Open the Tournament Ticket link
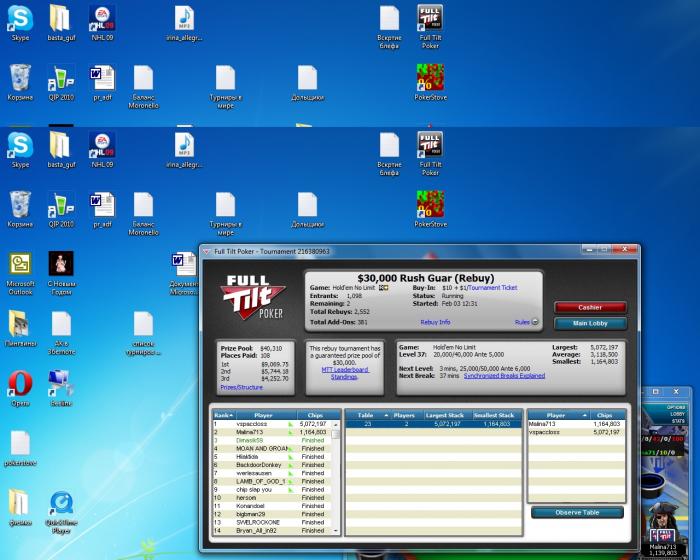 (493, 288)
